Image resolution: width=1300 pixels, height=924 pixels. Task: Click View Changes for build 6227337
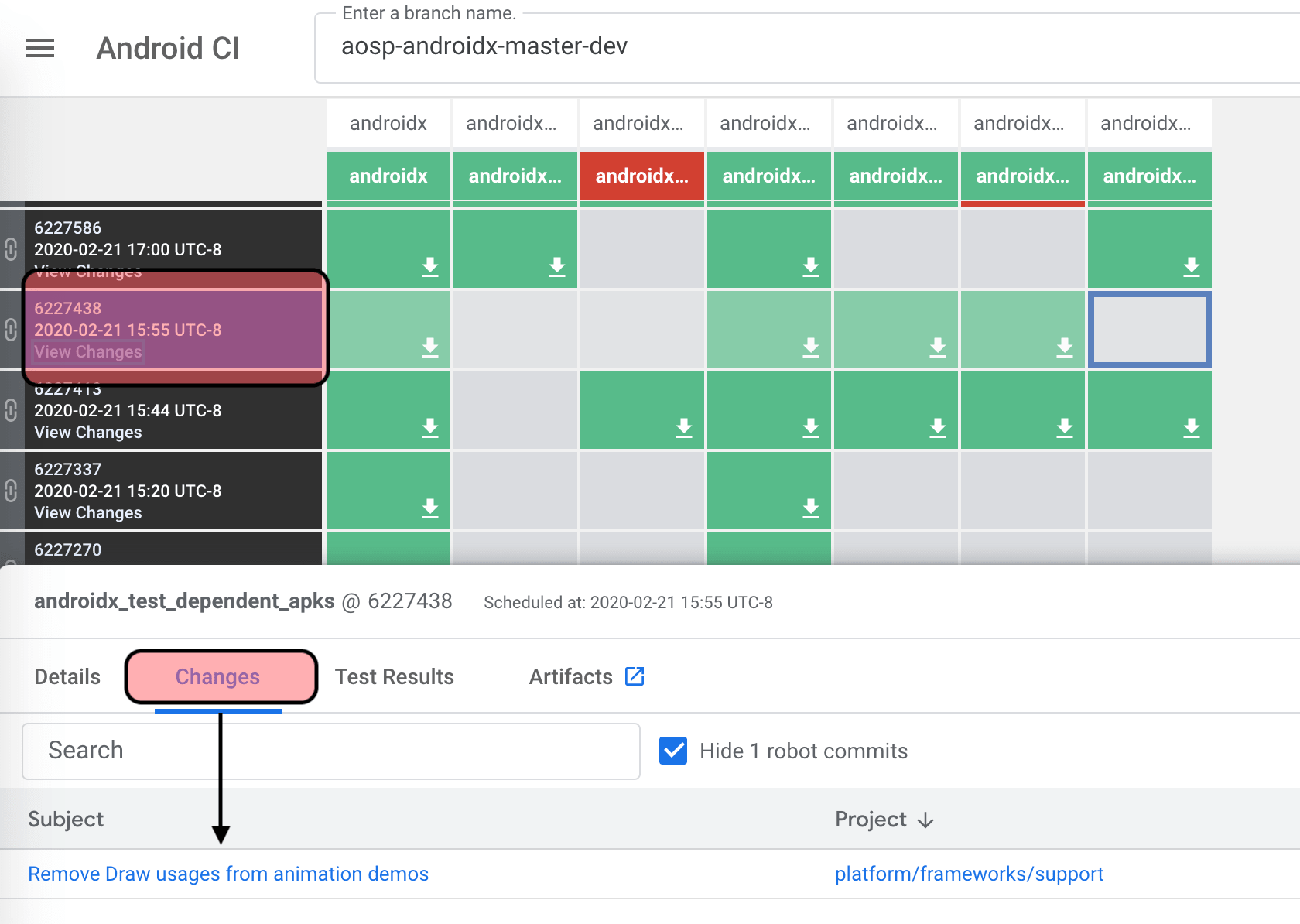click(x=88, y=513)
